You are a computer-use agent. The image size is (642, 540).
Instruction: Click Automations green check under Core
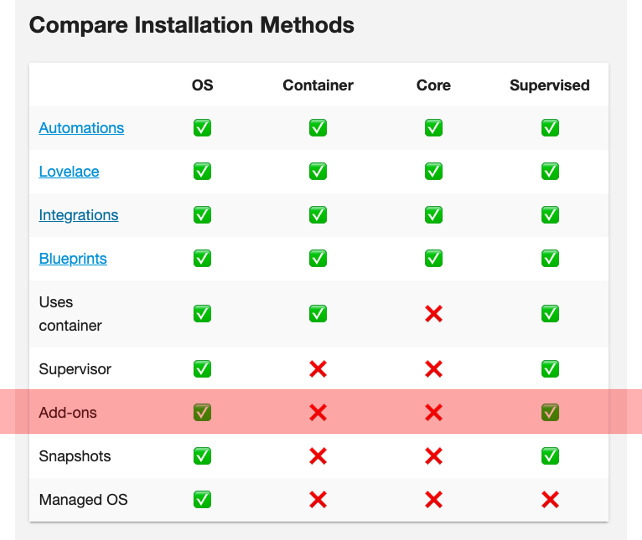coord(434,128)
